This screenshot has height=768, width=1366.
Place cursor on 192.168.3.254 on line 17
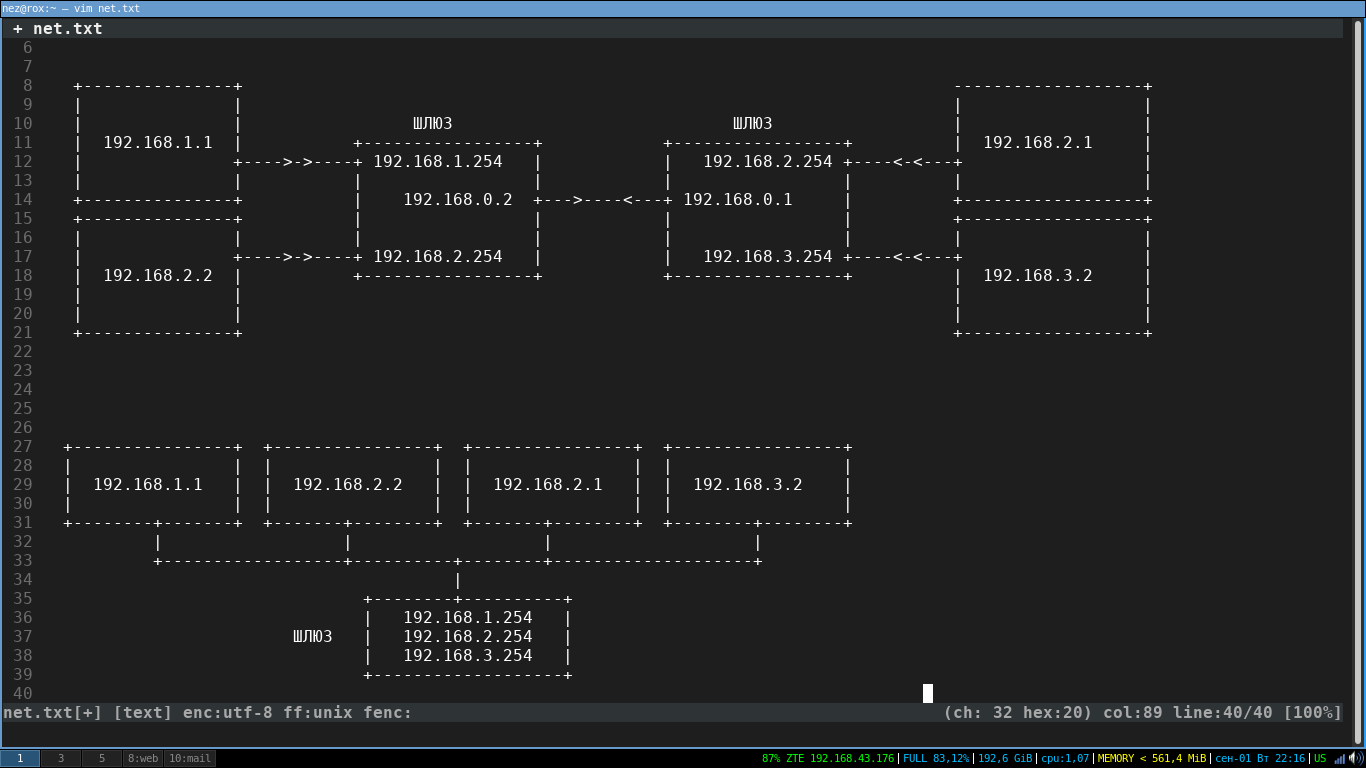point(768,256)
